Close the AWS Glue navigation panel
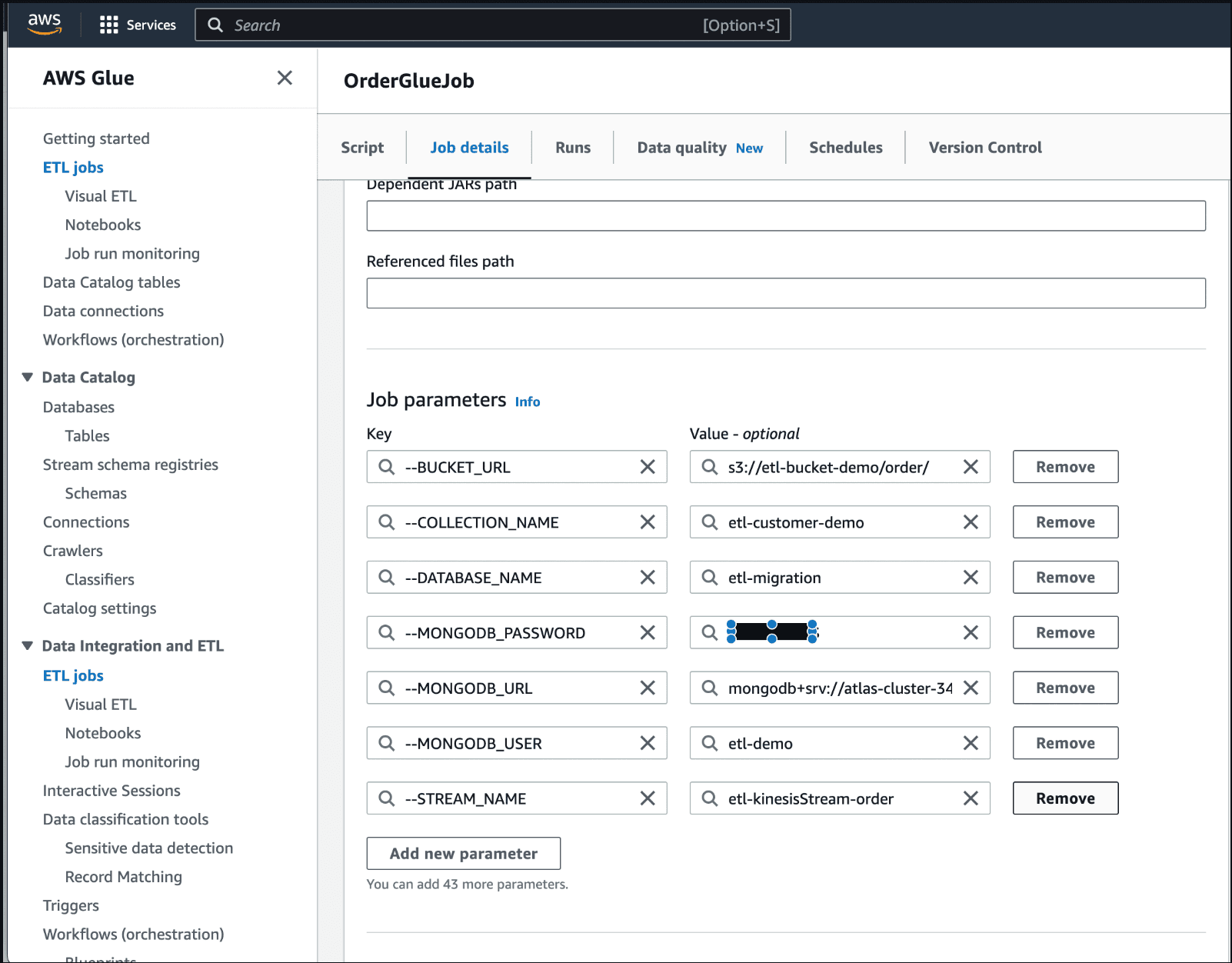Screen dimensions: 1232x963 pos(285,78)
